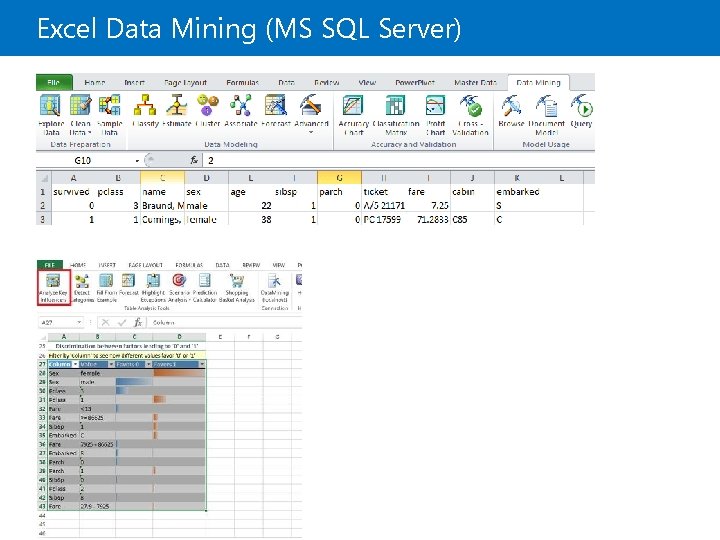Click the select-all corner of top sheet
This screenshot has height=540, width=720.
[44, 178]
